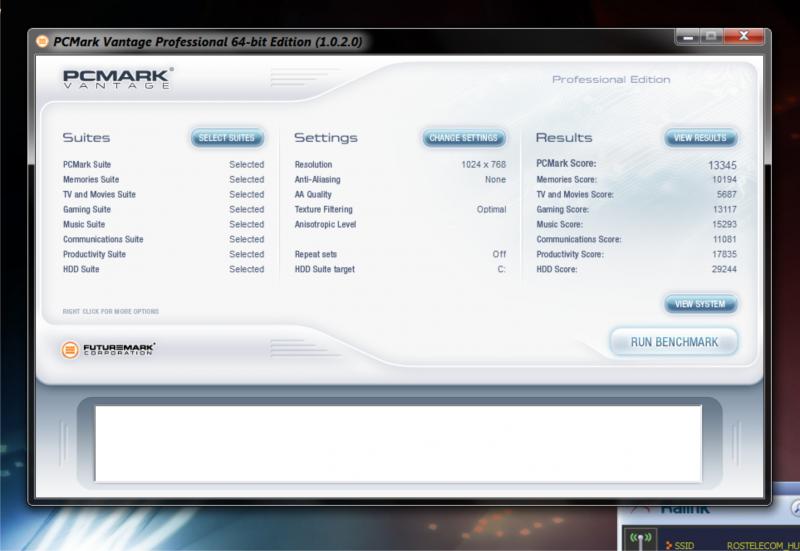Click SSID label in the Ralink window
Image resolution: width=800 pixels, height=551 pixels.
[x=683, y=545]
